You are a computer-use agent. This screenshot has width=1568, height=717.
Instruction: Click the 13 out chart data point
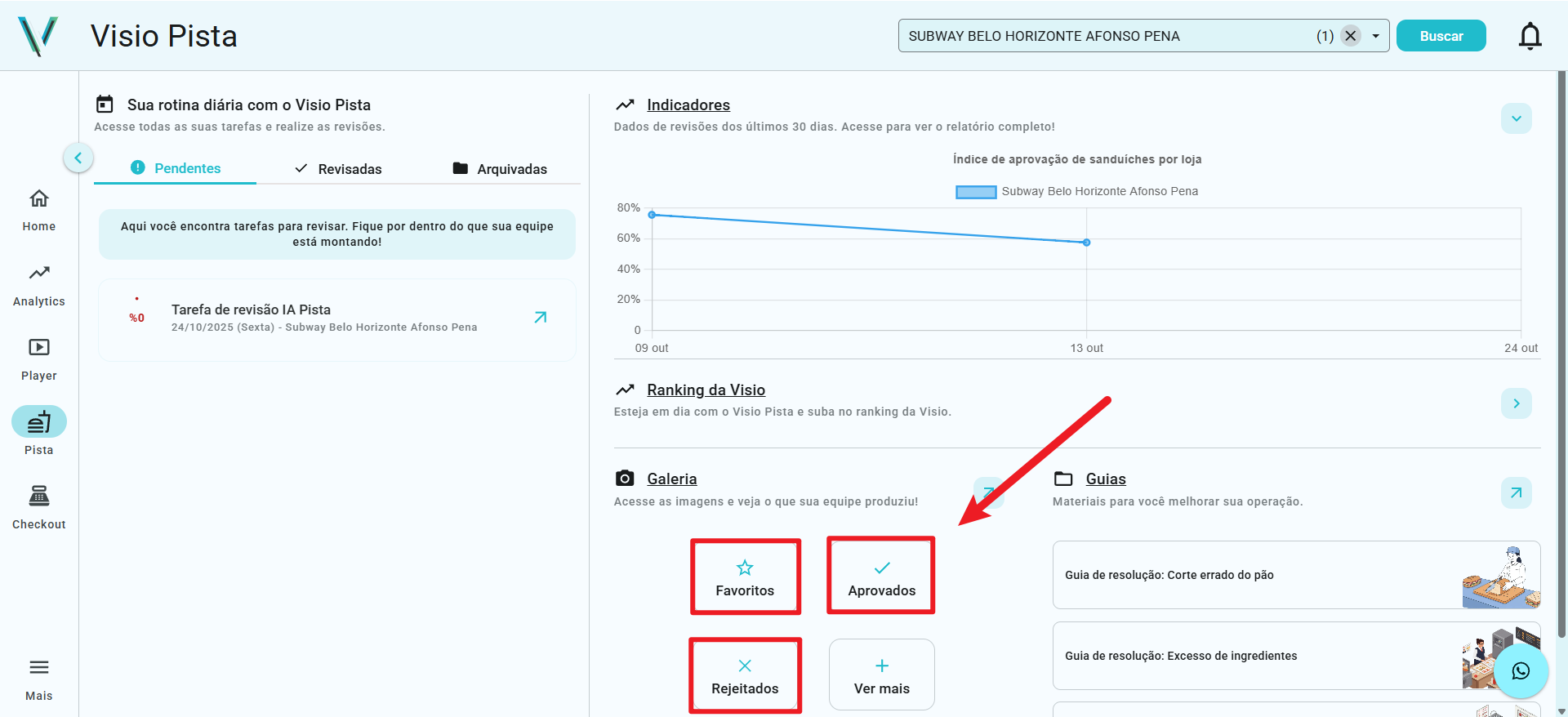pos(1086,243)
